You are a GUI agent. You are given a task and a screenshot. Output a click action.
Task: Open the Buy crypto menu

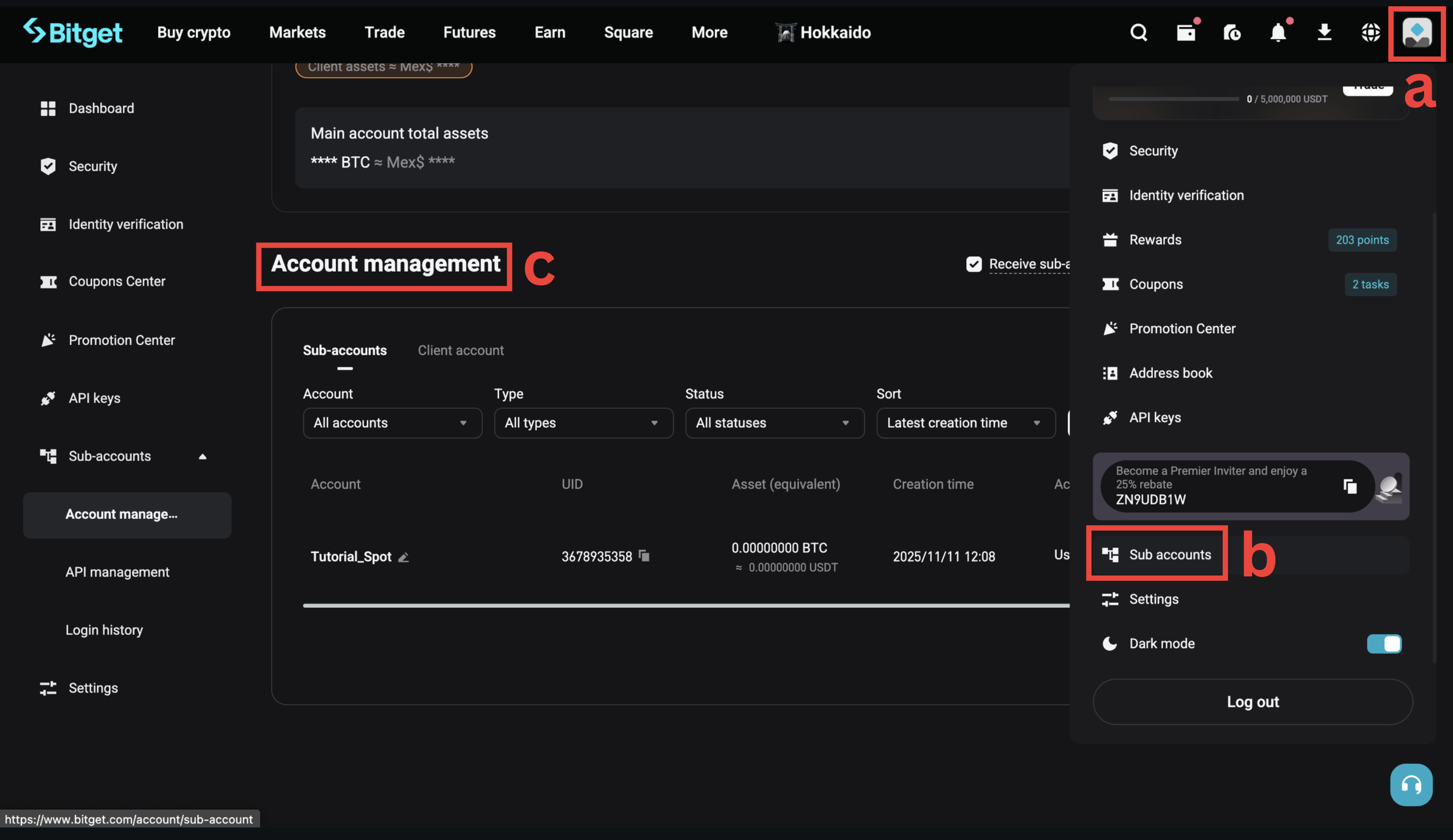click(x=194, y=32)
